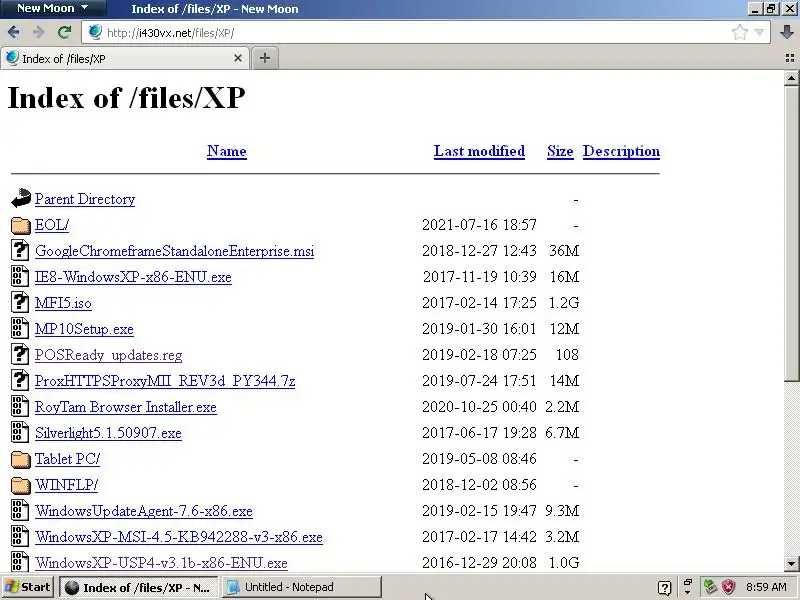The width and height of the screenshot is (800, 600).
Task: Open the Parent Directory link
Action: [x=85, y=199]
